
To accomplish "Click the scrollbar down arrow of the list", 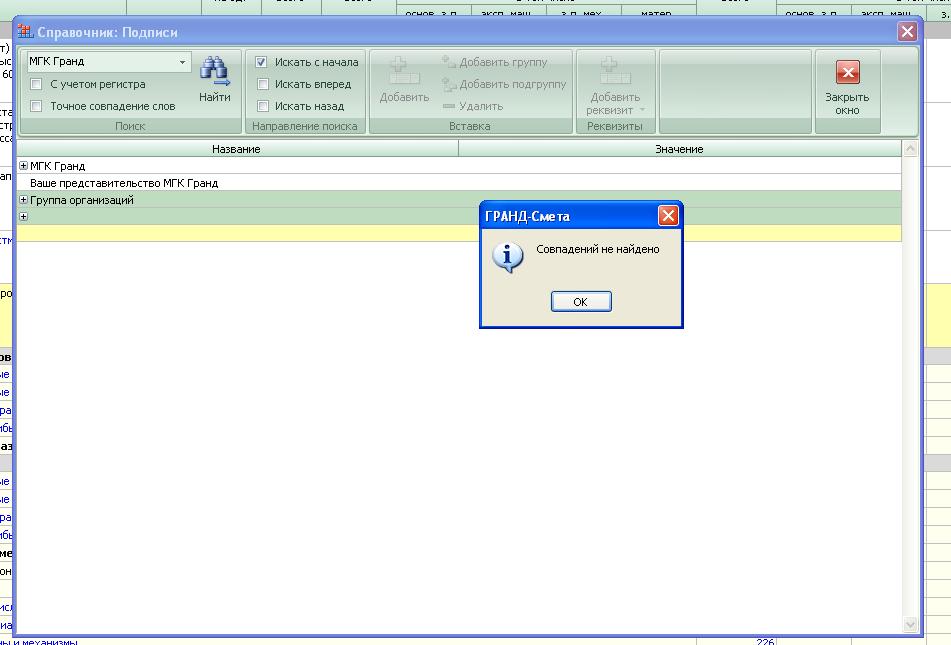I will coord(910,624).
